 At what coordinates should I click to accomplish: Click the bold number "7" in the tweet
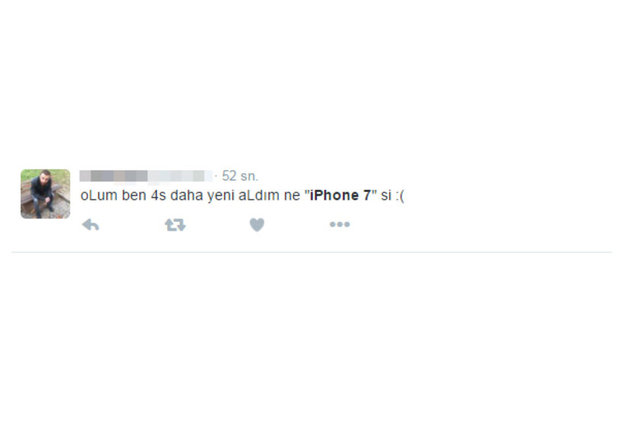click(367, 195)
